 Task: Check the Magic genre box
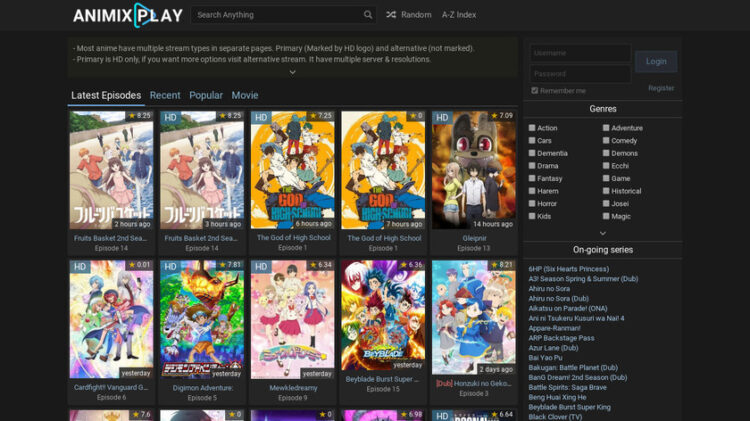tap(606, 216)
